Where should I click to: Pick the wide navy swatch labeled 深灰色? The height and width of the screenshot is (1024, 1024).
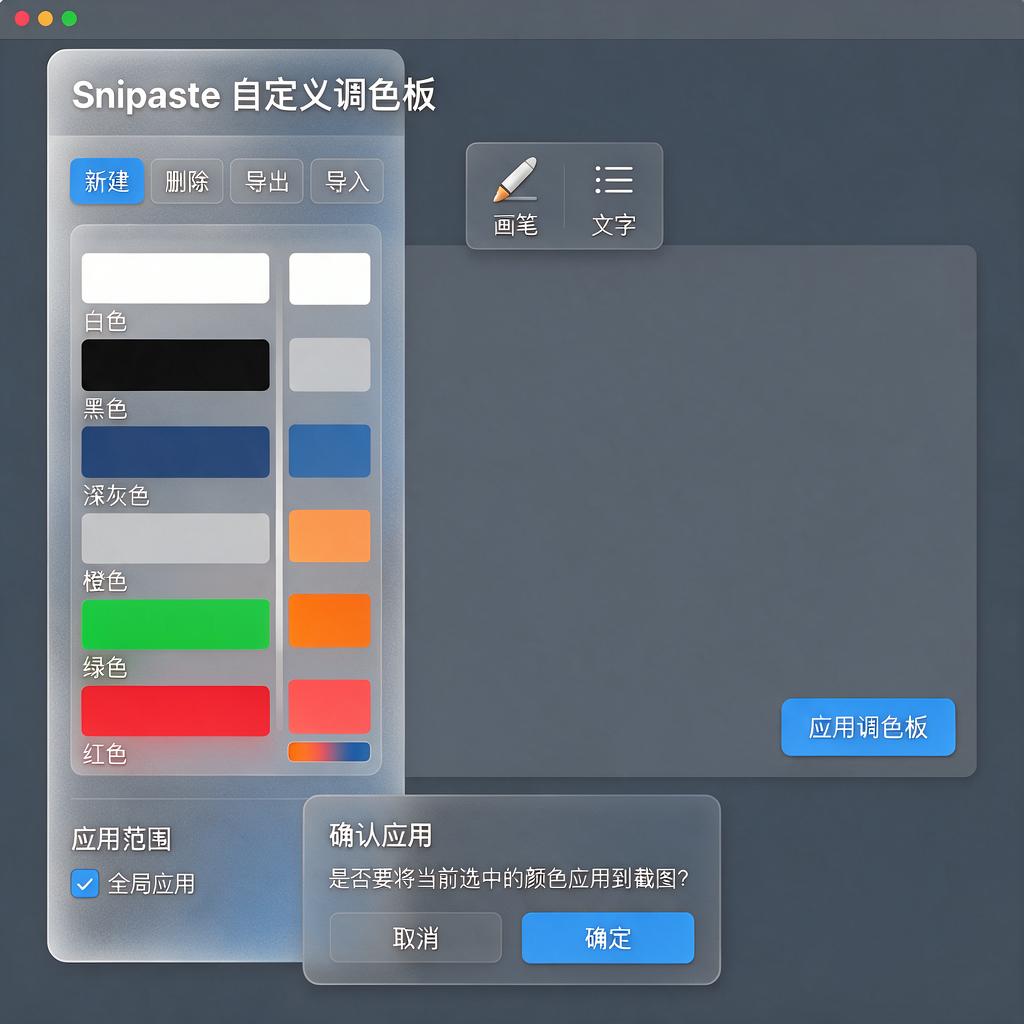(175, 452)
